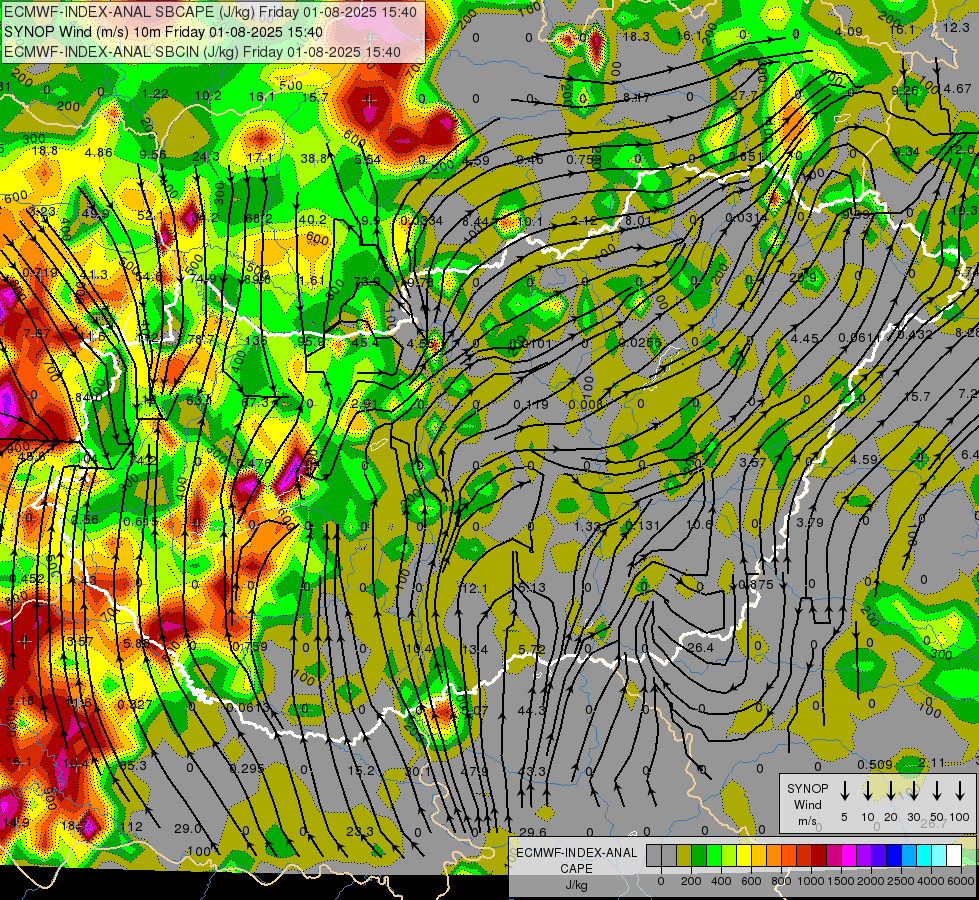
Task: Click the map value '47.9'
Action: point(475,771)
